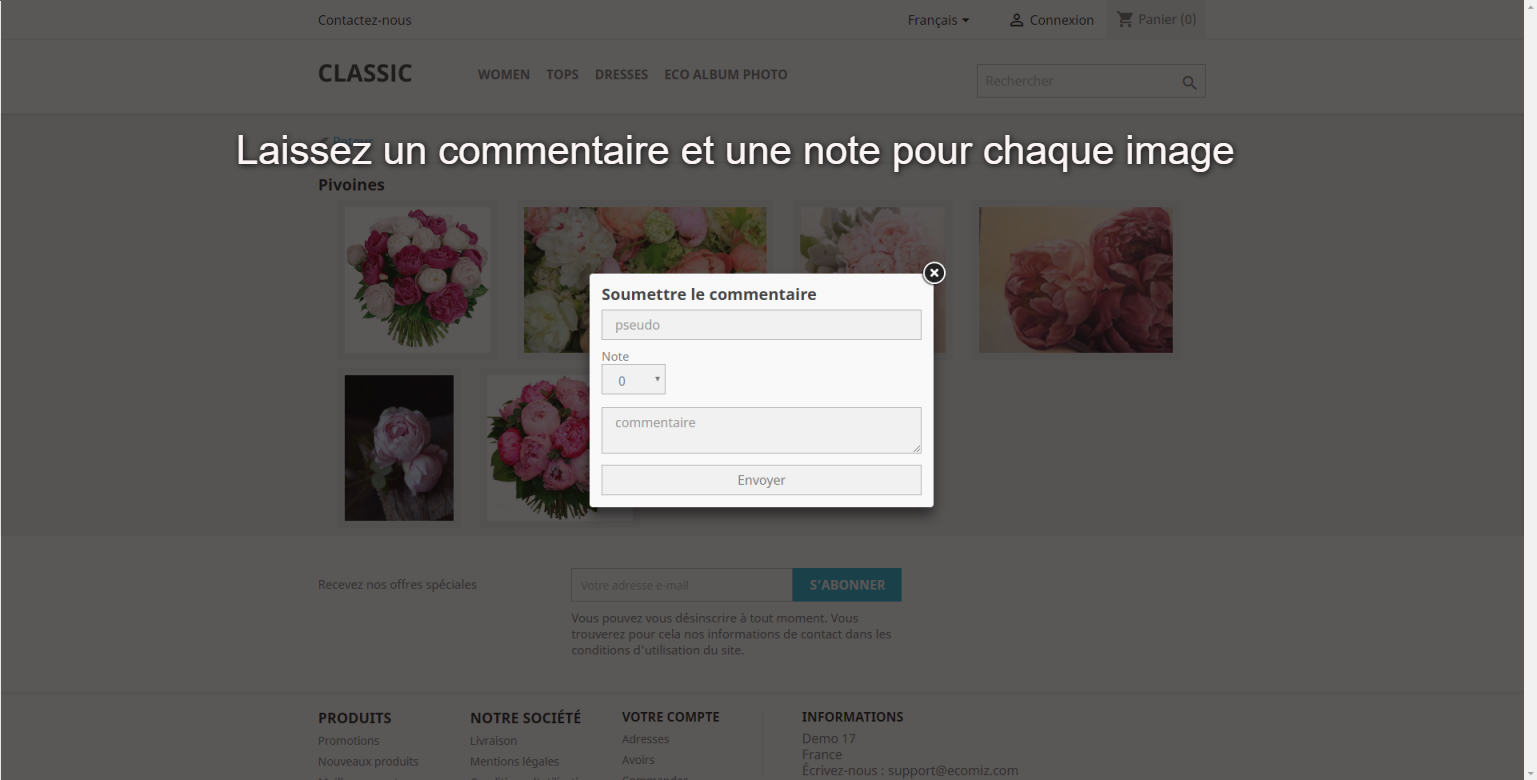Submit the comment with Envoyer
Image resolution: width=1537 pixels, height=780 pixels.
(x=761, y=480)
